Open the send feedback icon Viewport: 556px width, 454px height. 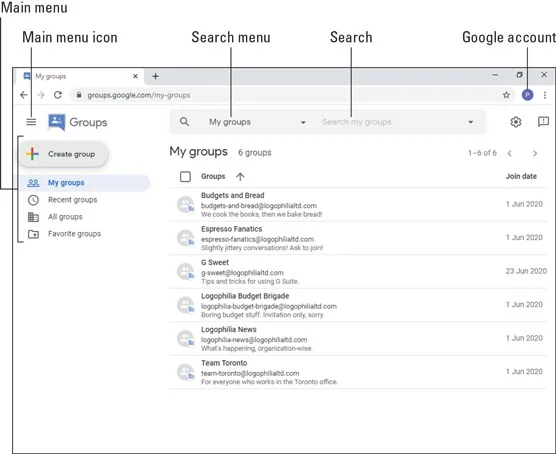pyautogui.click(x=543, y=122)
